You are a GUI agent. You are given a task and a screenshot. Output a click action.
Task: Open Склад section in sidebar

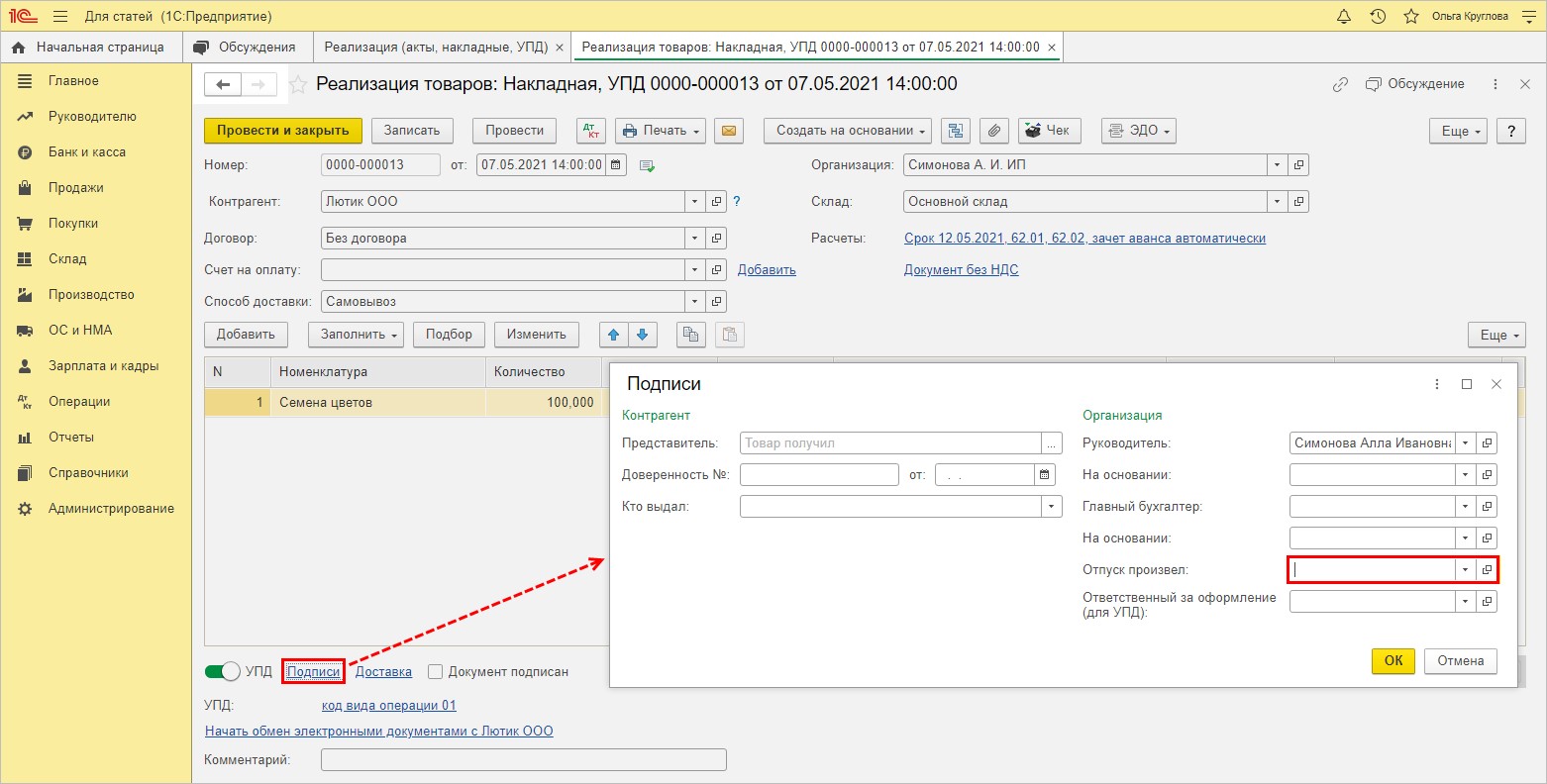pos(67,259)
